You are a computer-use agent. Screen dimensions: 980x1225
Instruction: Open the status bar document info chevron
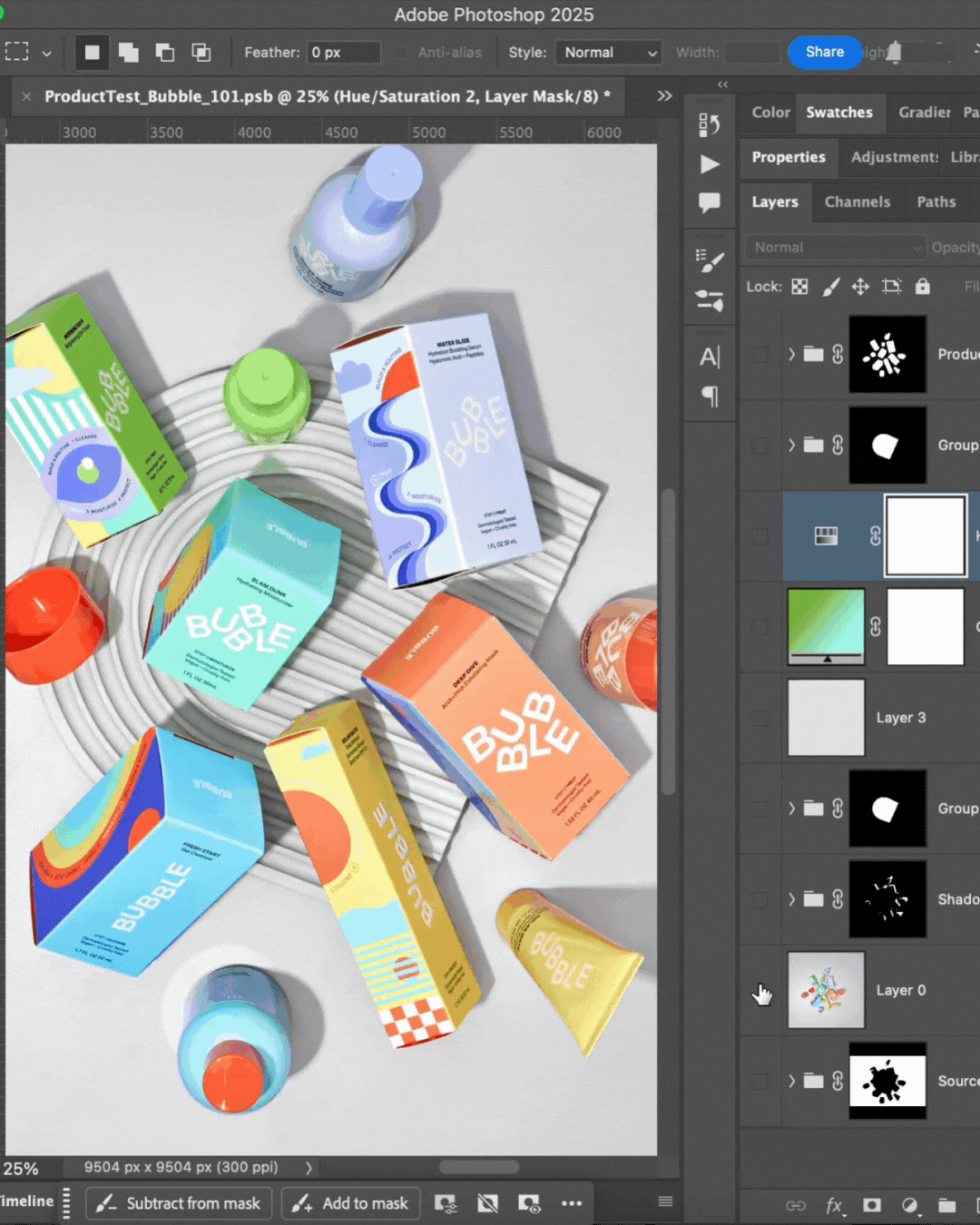coord(309,1168)
